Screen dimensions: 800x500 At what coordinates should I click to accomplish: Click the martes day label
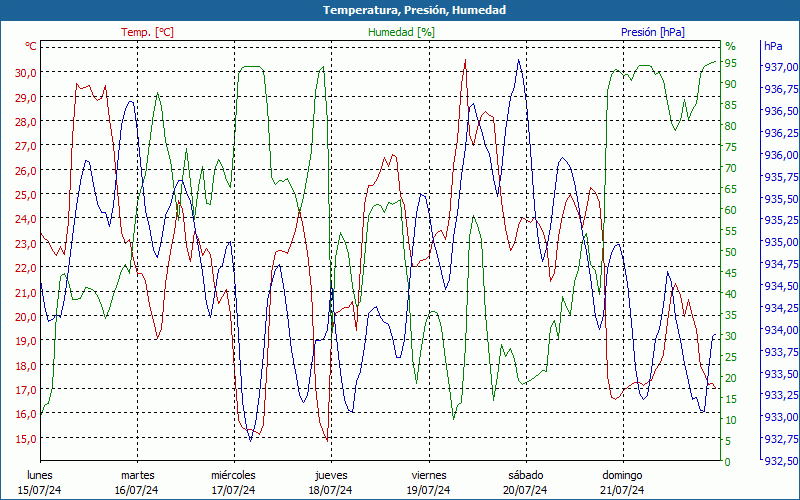tap(137, 476)
